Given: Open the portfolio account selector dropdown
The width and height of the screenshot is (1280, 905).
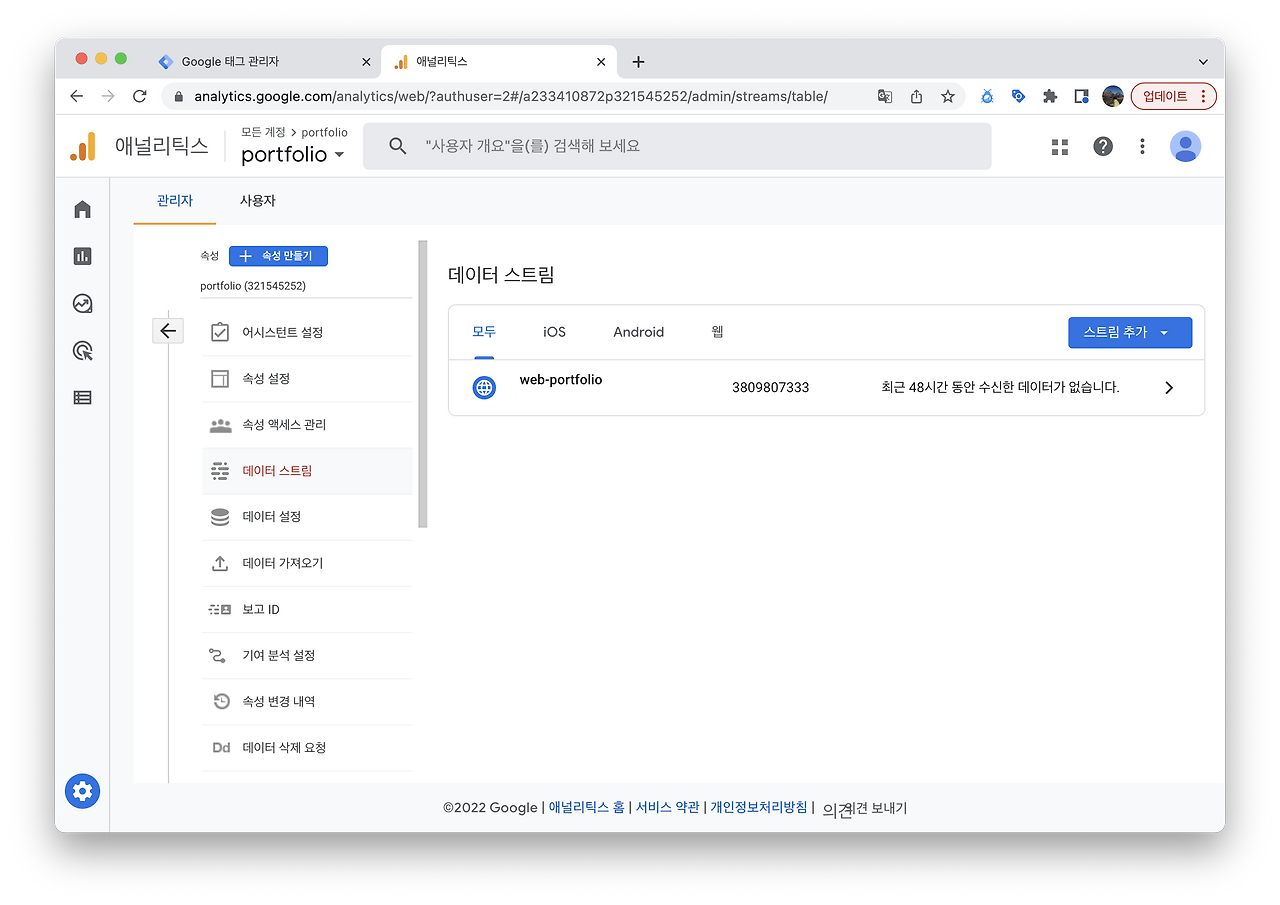Looking at the screenshot, I should [x=293, y=154].
